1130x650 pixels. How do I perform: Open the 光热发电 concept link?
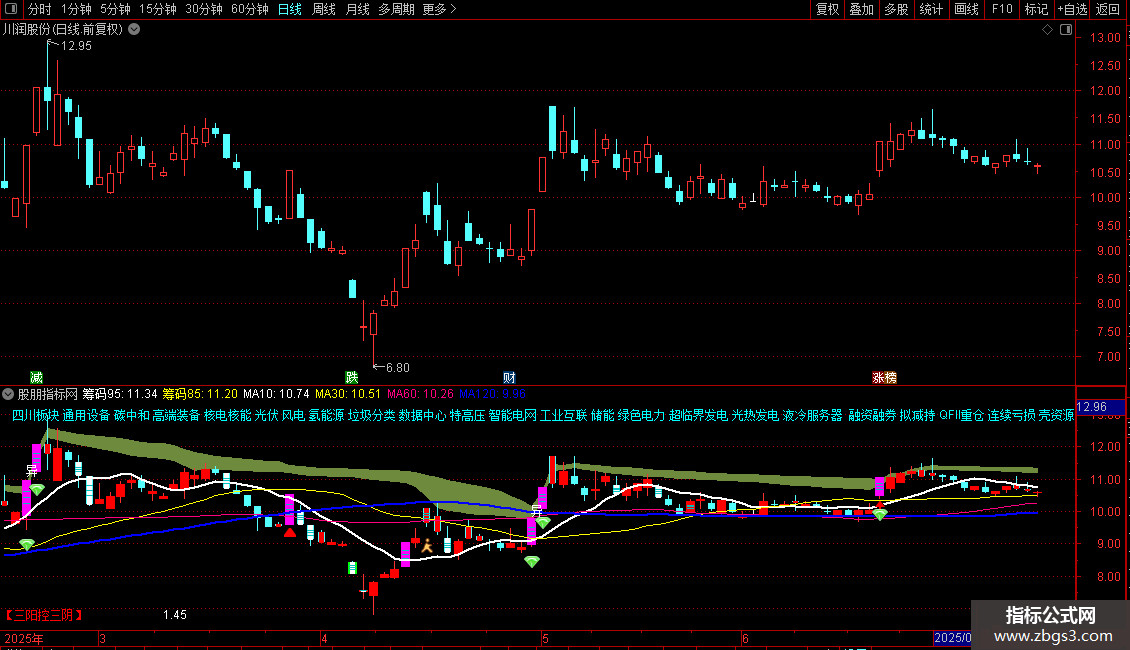pyautogui.click(x=755, y=415)
